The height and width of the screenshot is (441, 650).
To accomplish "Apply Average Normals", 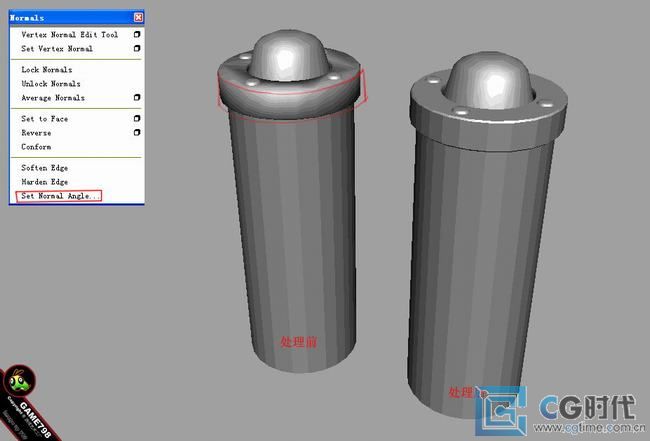I will point(53,98).
